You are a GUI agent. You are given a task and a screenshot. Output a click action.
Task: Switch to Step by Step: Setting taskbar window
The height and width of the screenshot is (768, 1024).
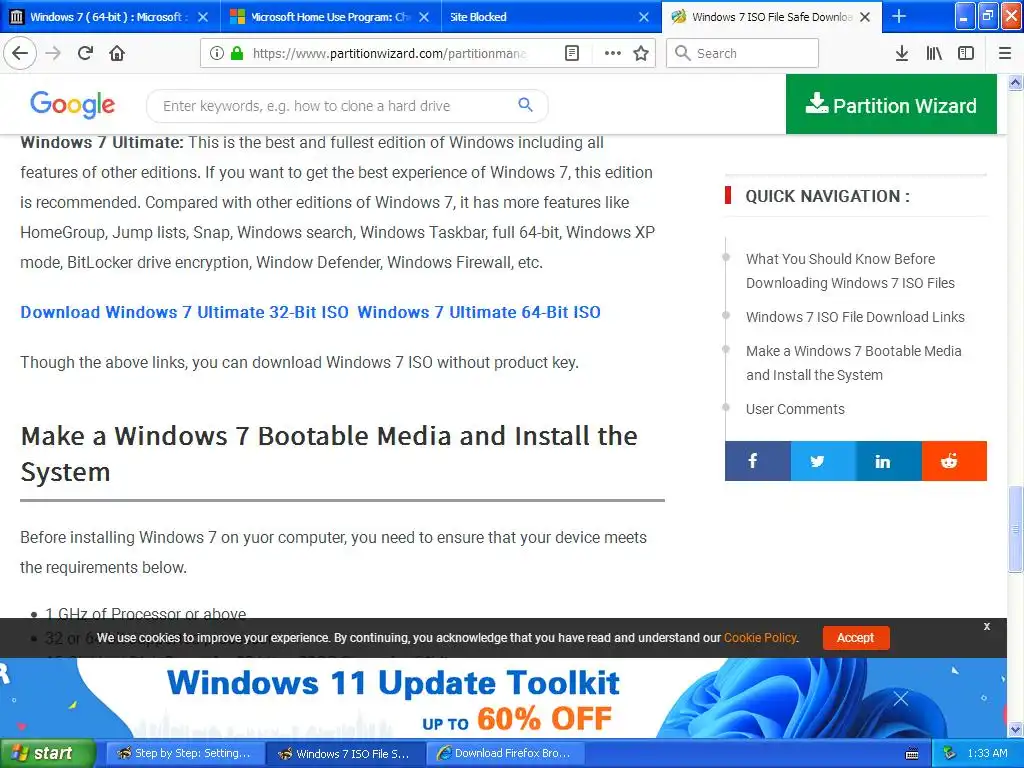click(185, 754)
